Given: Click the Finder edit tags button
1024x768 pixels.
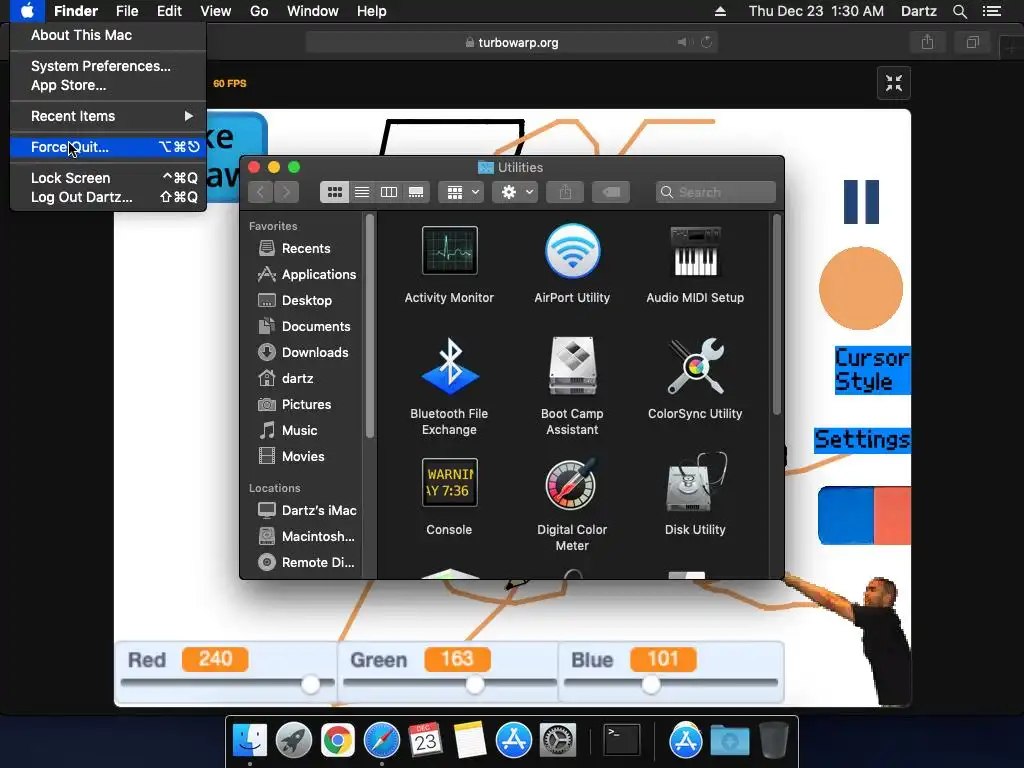Looking at the screenshot, I should tap(611, 192).
